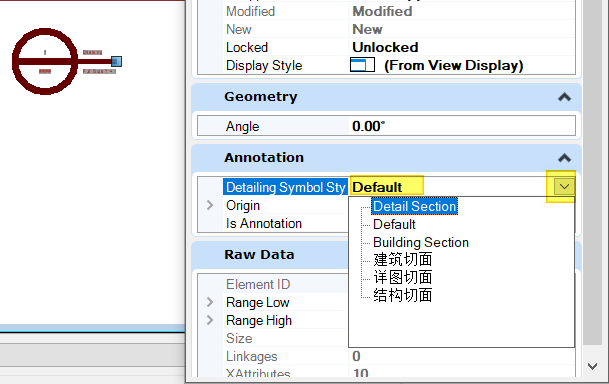Pick Building Section from the list
This screenshot has height=384, width=609.
point(421,242)
